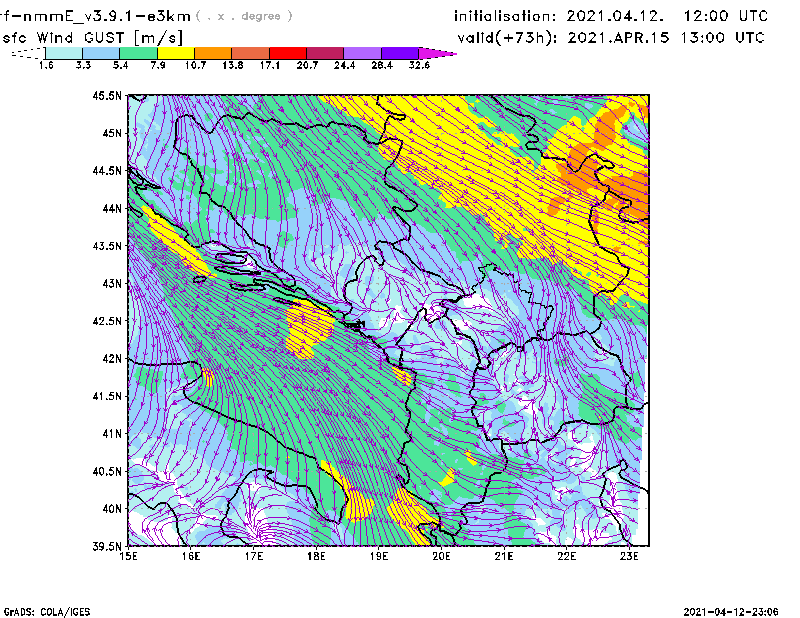Click the '45N' latitude label
The height and width of the screenshot is (618, 800).
(112, 133)
